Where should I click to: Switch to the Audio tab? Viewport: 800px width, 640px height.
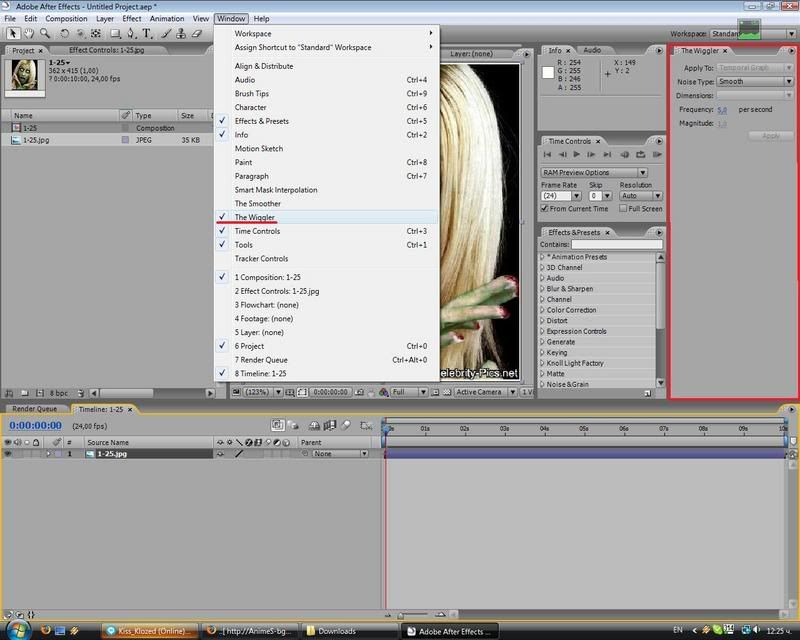(x=592, y=50)
